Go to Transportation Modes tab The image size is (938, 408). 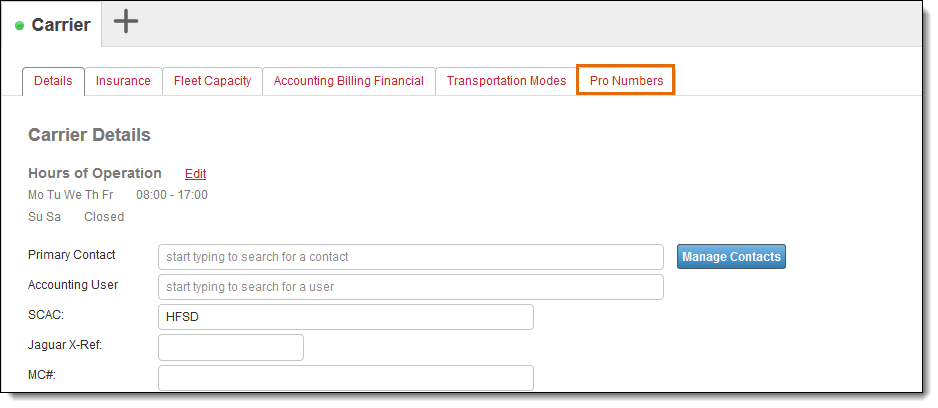click(506, 81)
